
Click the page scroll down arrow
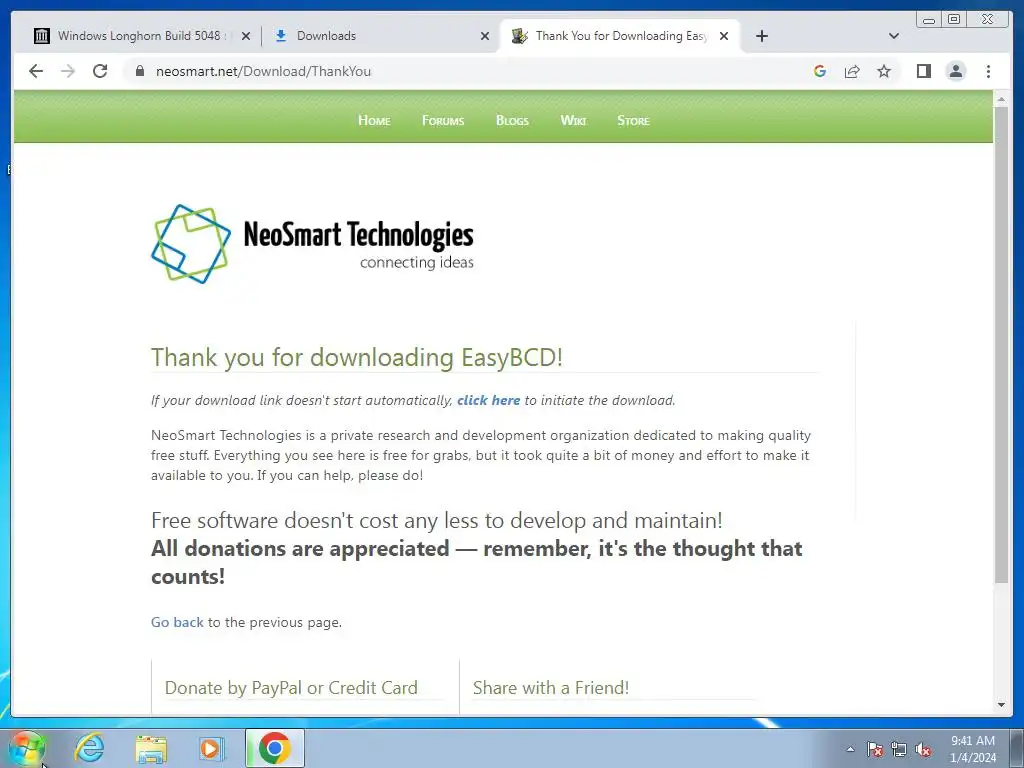point(1001,705)
